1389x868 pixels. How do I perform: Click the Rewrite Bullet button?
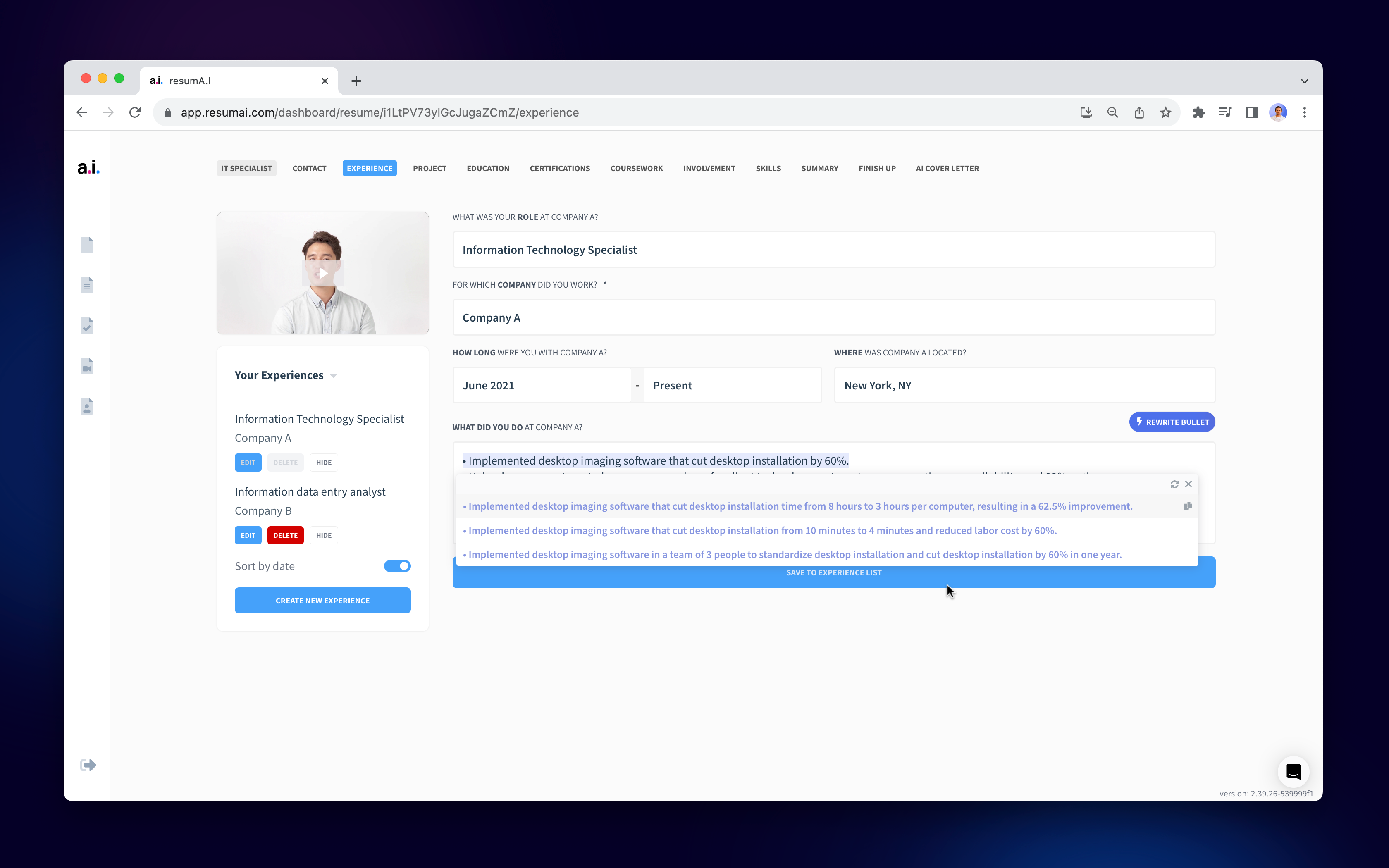point(1172,422)
